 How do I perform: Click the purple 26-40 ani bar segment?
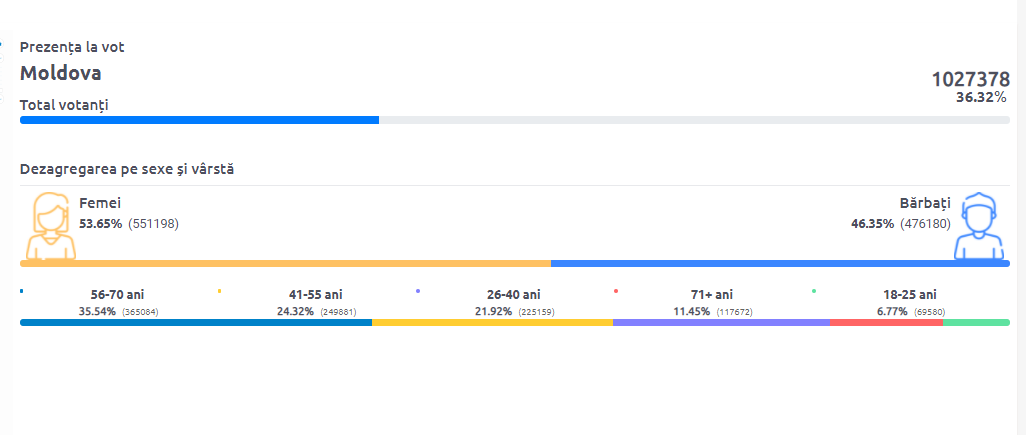coord(721,322)
